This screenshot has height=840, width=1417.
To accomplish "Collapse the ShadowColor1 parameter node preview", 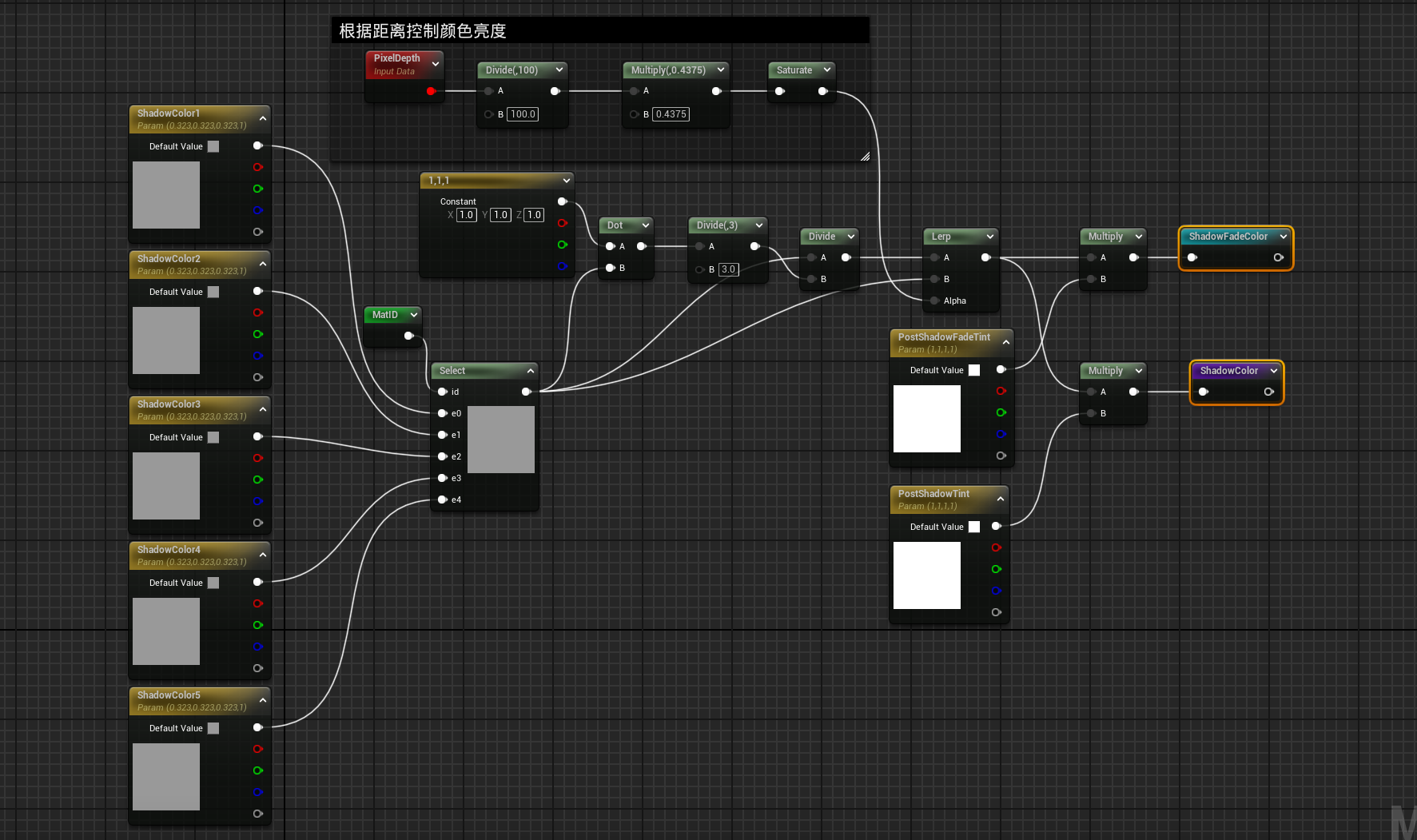I will pos(263,118).
